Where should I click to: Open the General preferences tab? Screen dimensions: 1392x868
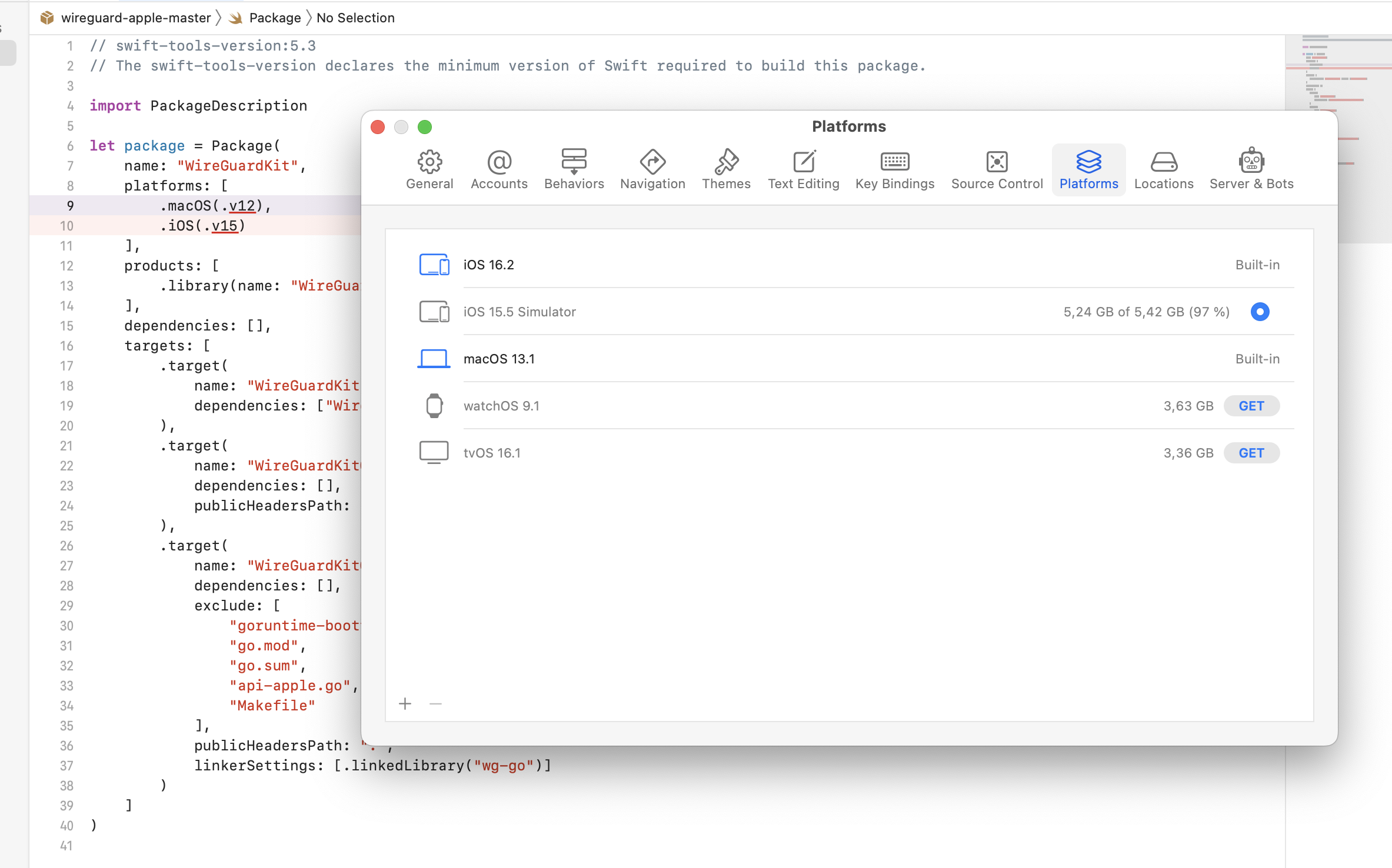tap(429, 169)
